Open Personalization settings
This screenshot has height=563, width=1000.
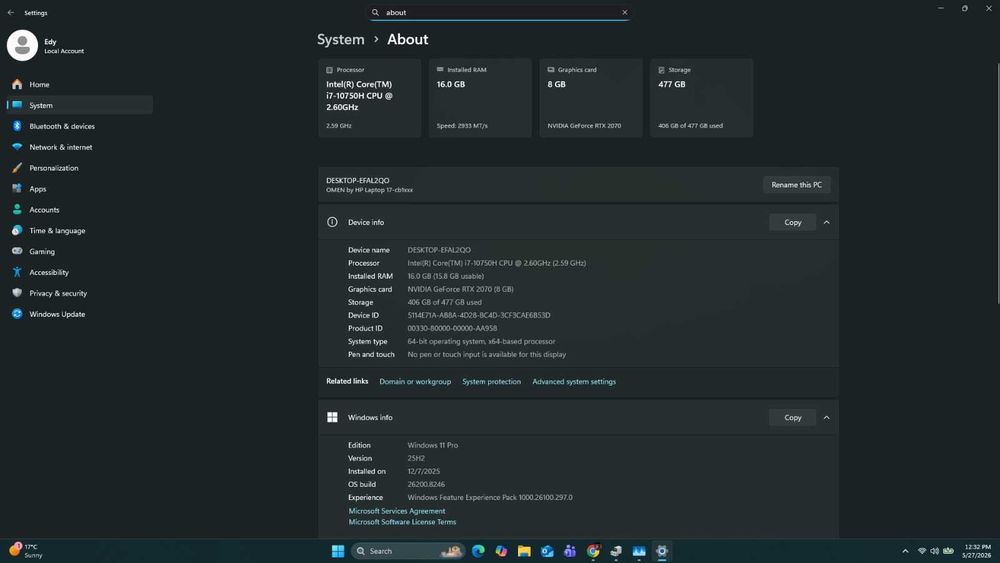(80, 168)
